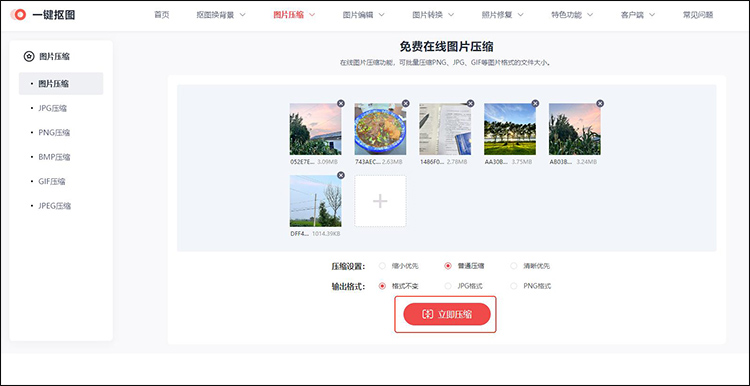Select the A803B cornfield sunset thumbnail
The height and width of the screenshot is (386, 750).
click(574, 129)
